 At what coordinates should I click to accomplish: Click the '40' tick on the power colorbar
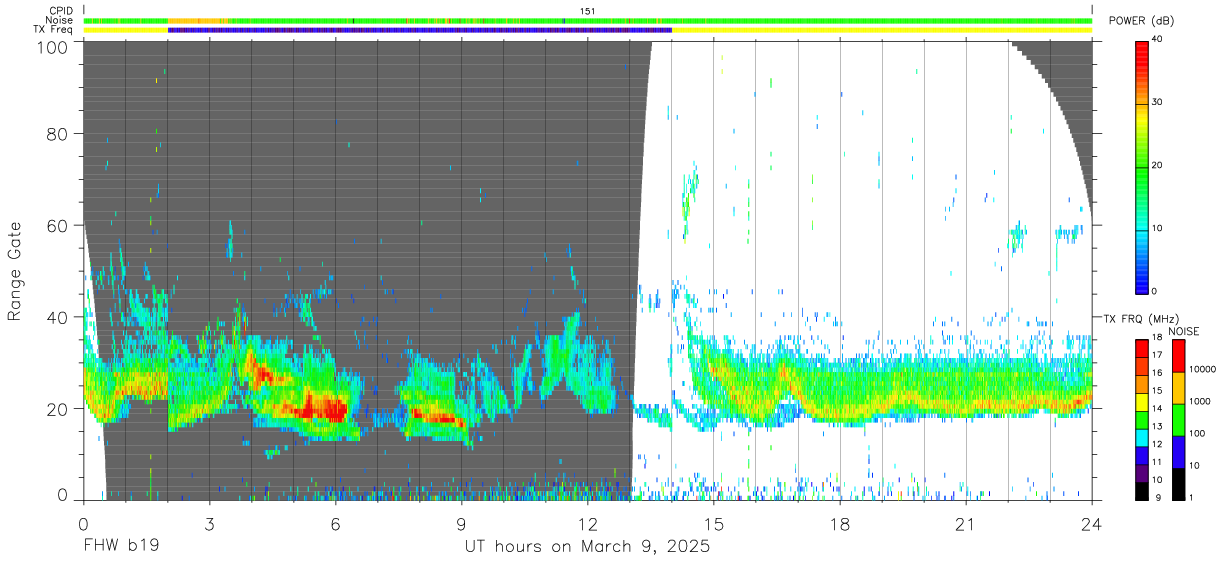(1159, 40)
